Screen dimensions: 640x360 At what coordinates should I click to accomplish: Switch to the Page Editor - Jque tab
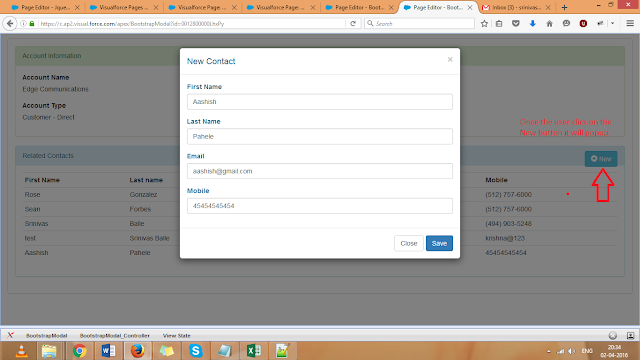[x=46, y=7]
